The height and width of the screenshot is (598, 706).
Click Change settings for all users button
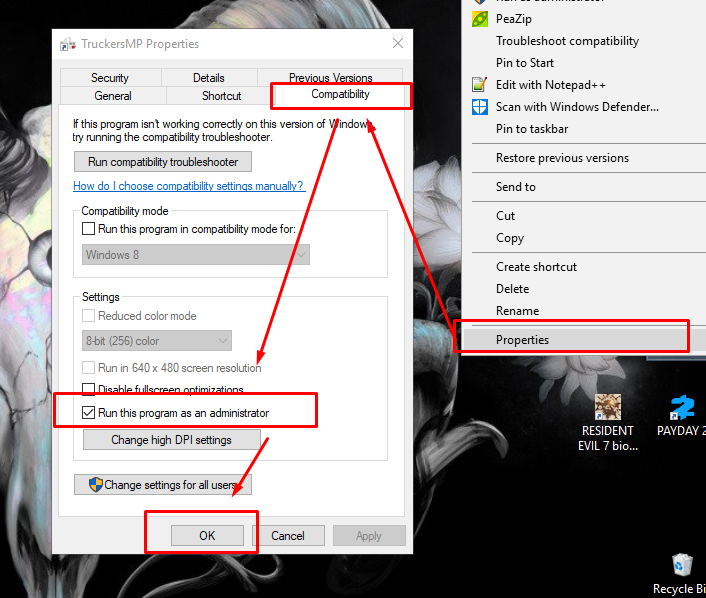pos(163,485)
